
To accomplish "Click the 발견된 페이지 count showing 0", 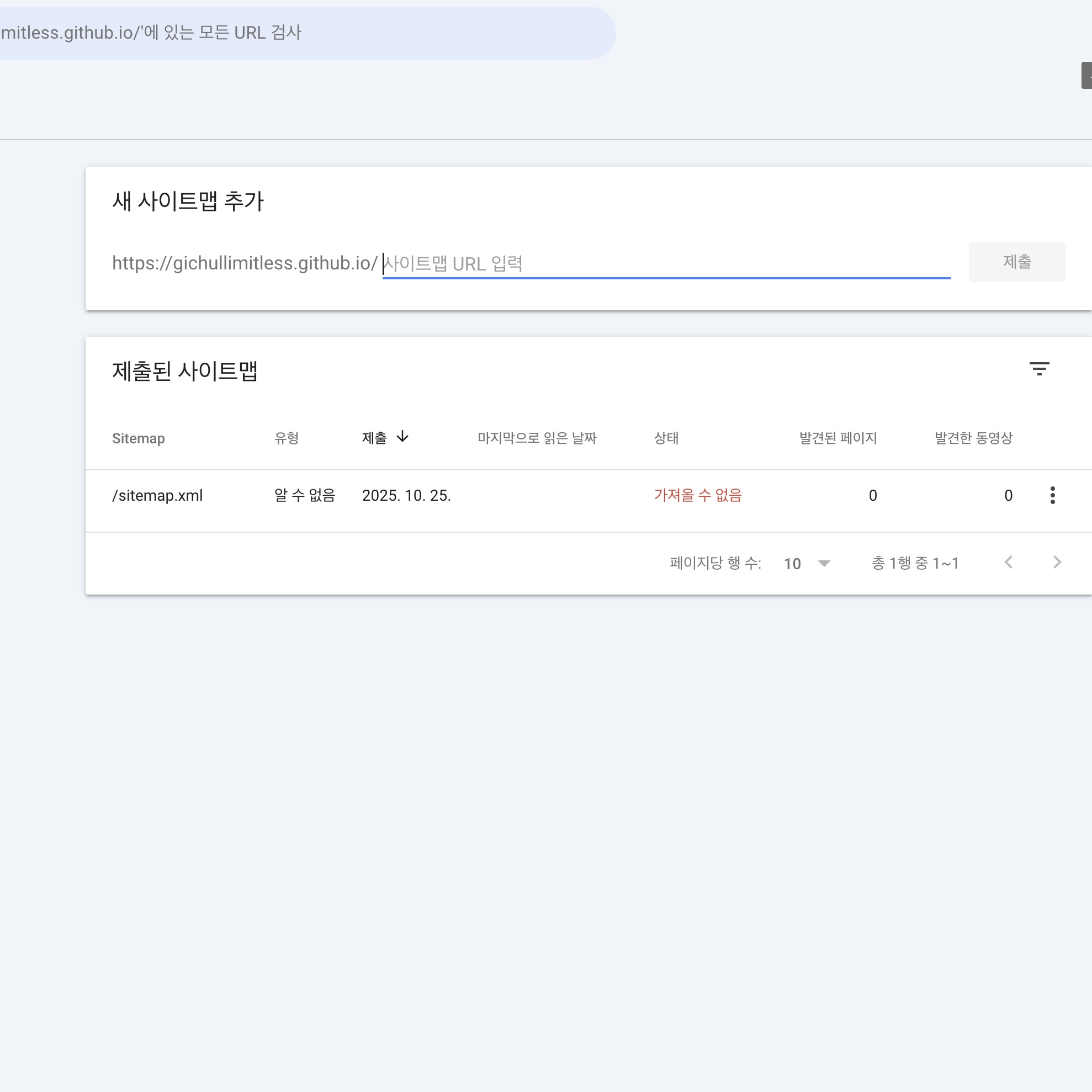I will coord(873,495).
